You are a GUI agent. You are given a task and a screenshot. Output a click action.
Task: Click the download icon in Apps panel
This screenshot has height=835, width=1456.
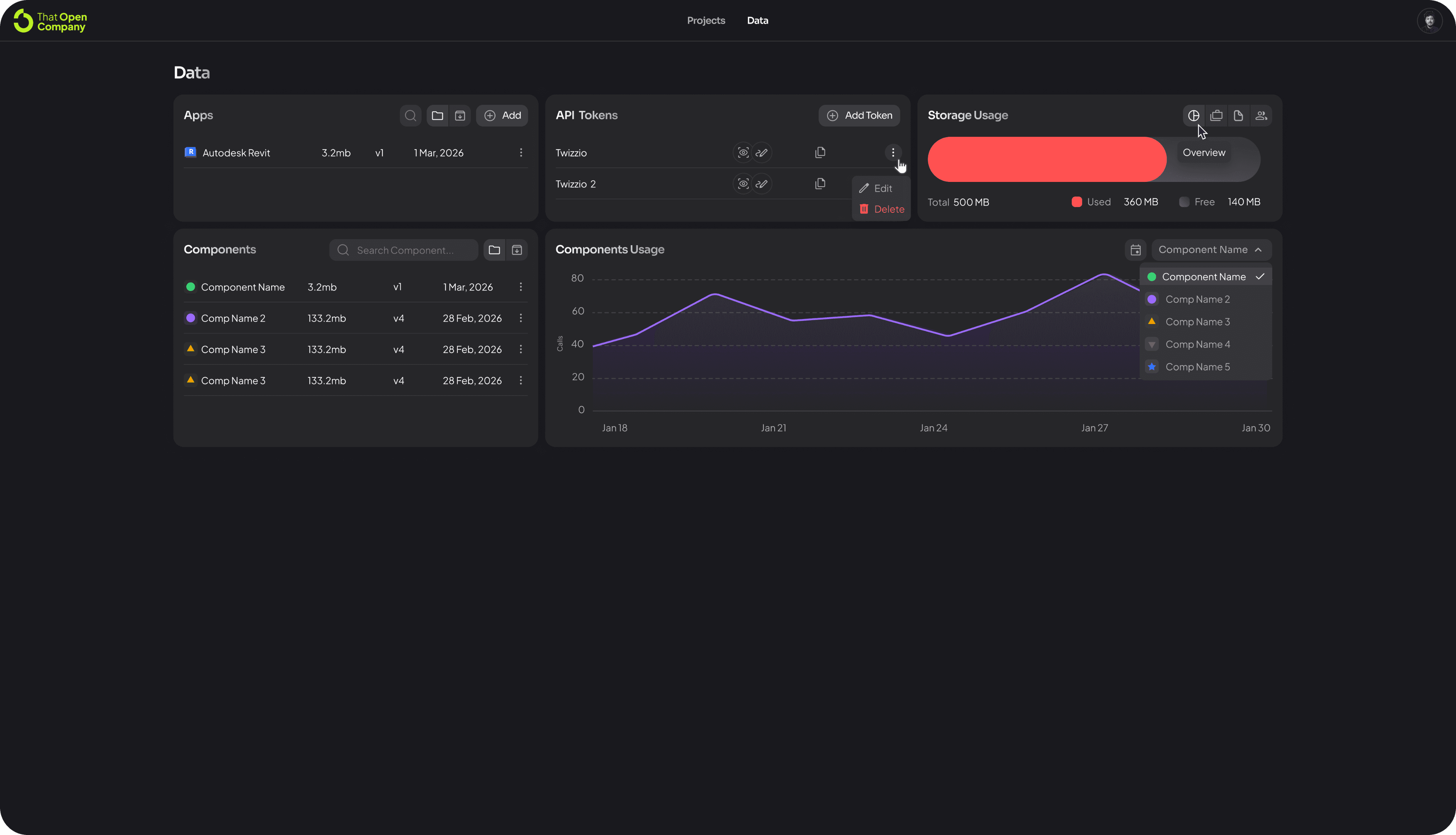460,116
